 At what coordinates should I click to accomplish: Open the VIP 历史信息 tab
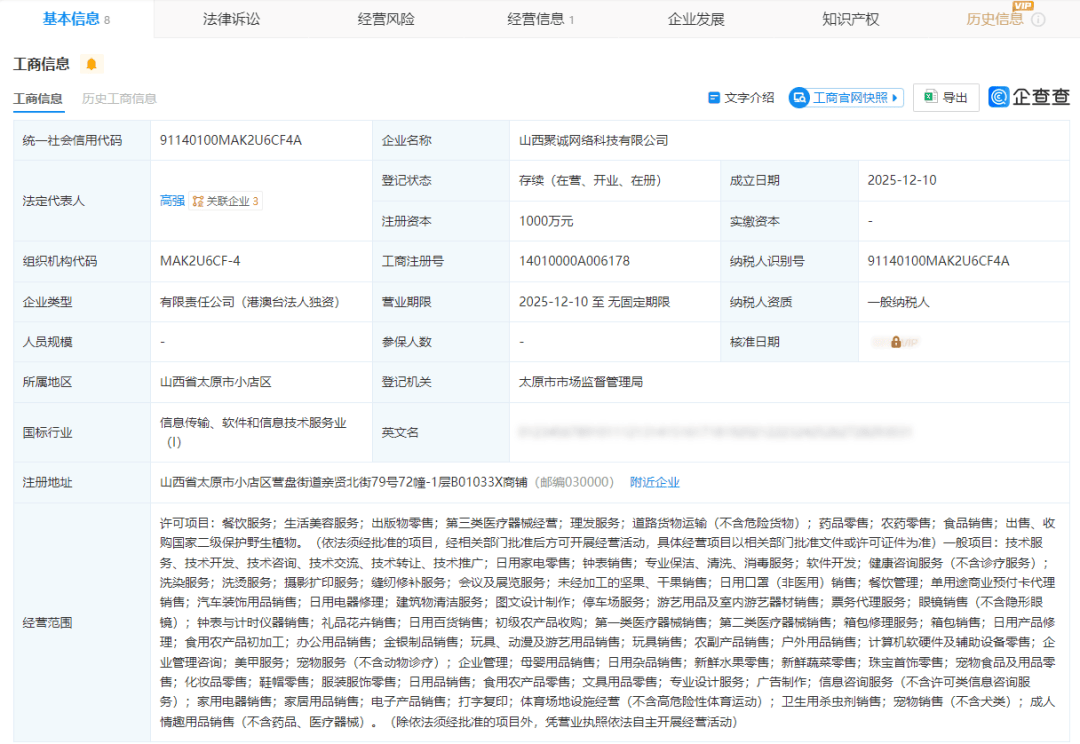[x=995, y=20]
